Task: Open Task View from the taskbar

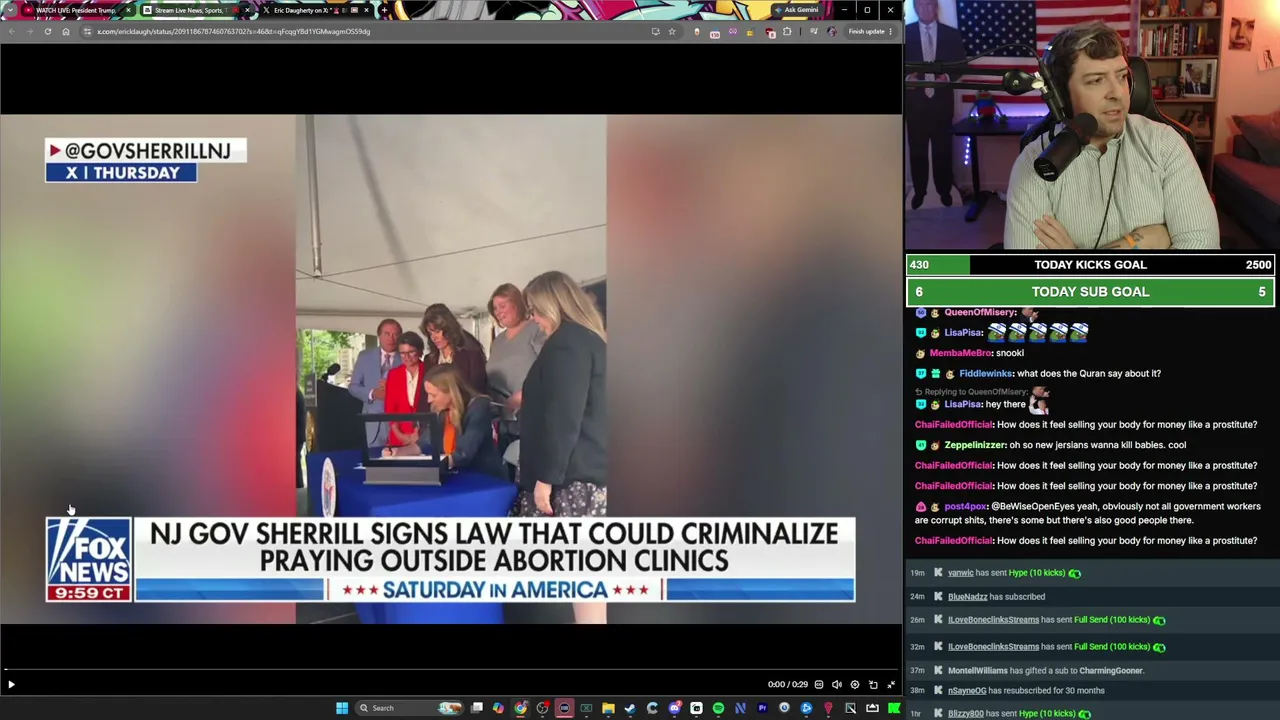Action: [477, 708]
